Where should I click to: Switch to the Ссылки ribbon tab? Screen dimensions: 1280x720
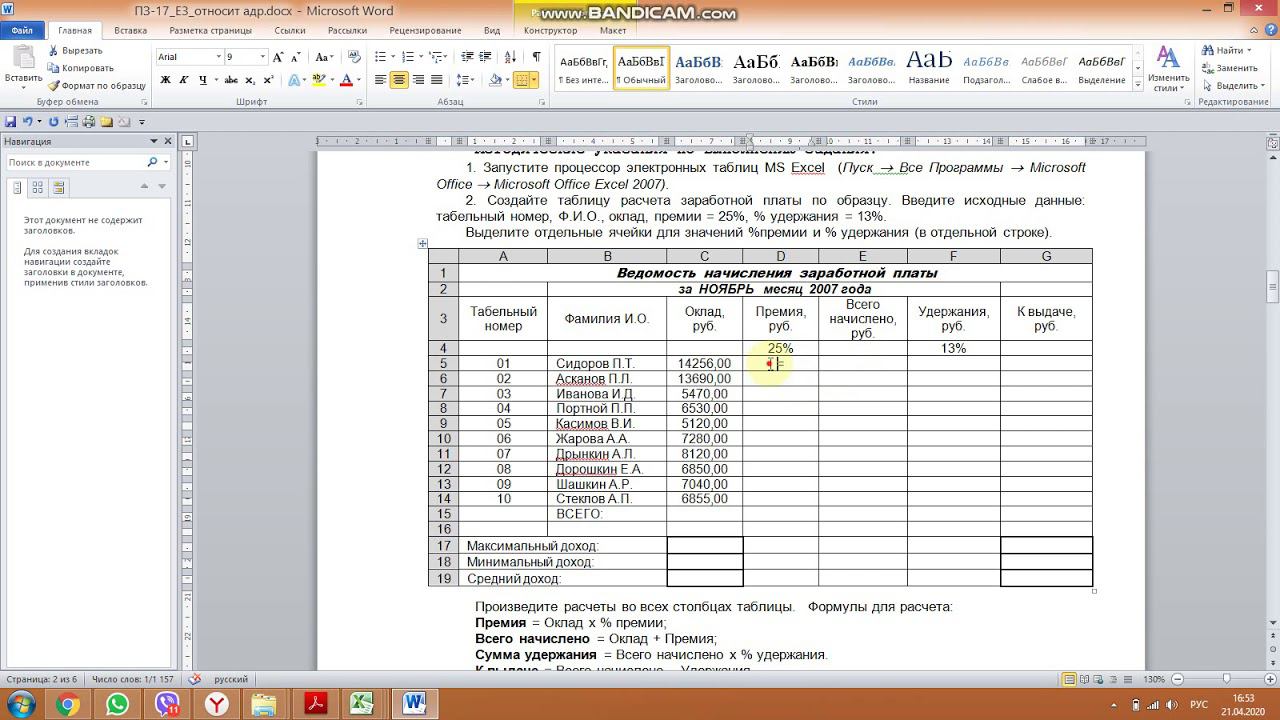(290, 31)
